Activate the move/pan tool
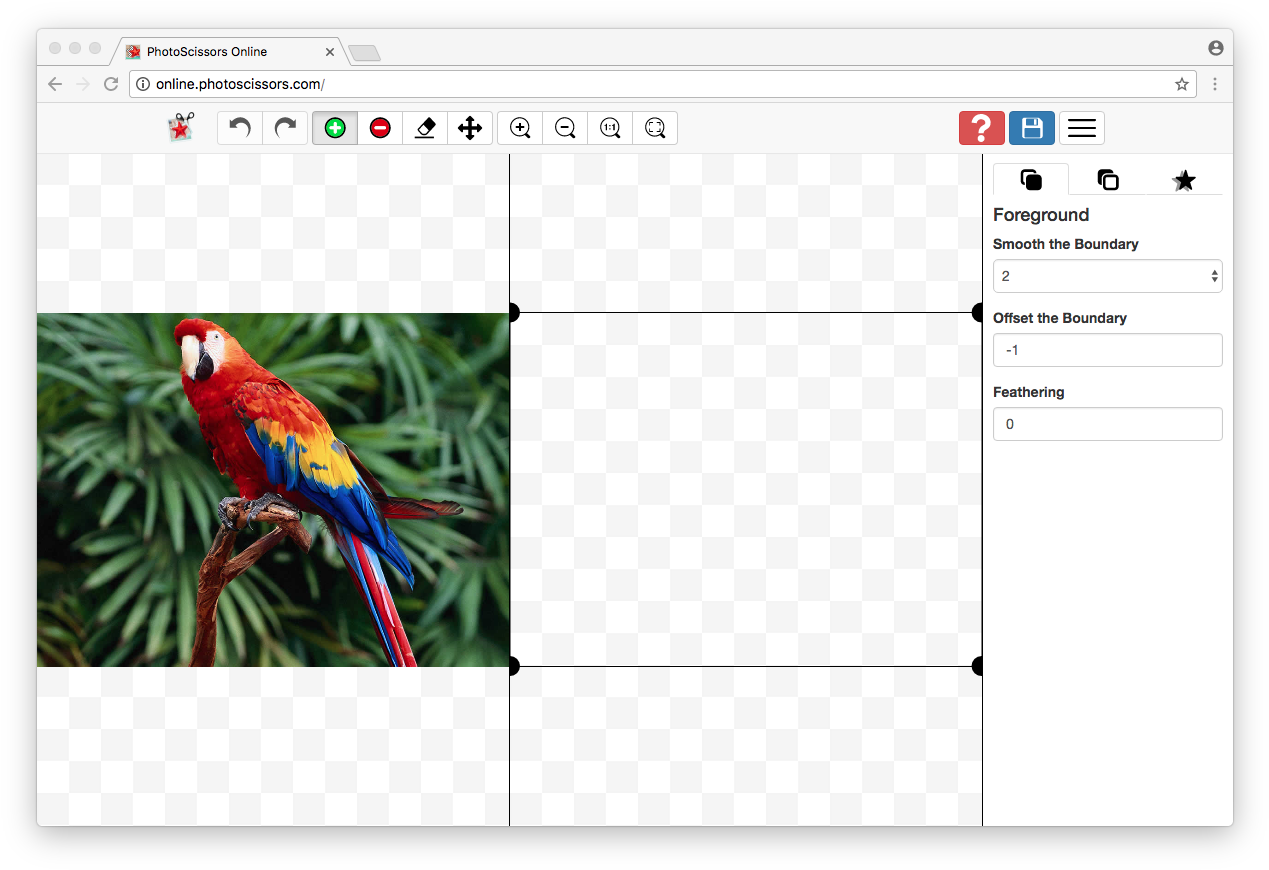This screenshot has width=1269, height=870. [470, 128]
